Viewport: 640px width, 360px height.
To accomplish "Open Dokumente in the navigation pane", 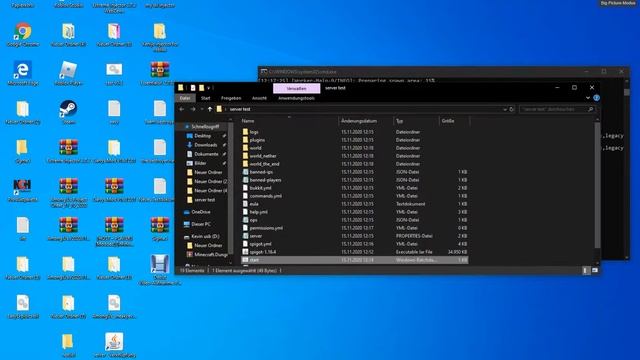I will 206,154.
